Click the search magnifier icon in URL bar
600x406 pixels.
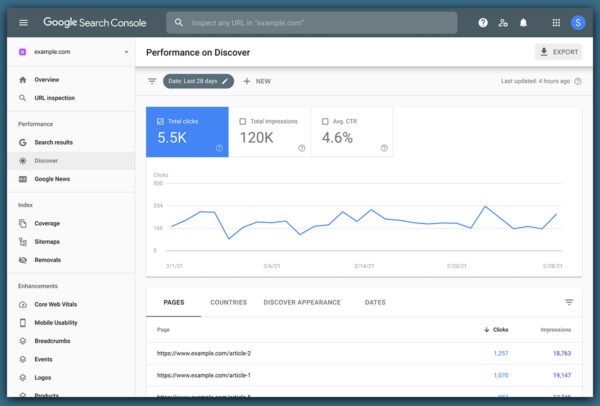178,23
